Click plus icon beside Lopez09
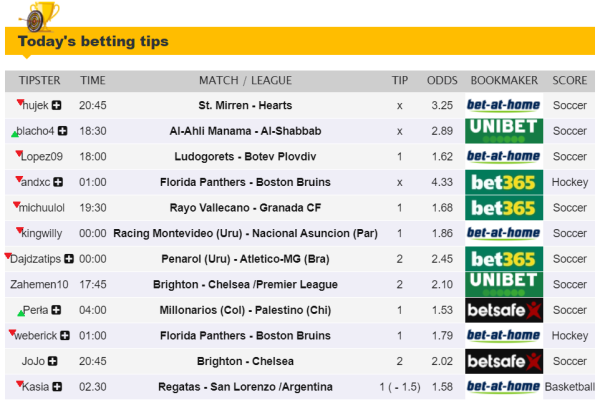This screenshot has height=400, width=600. (70, 156)
